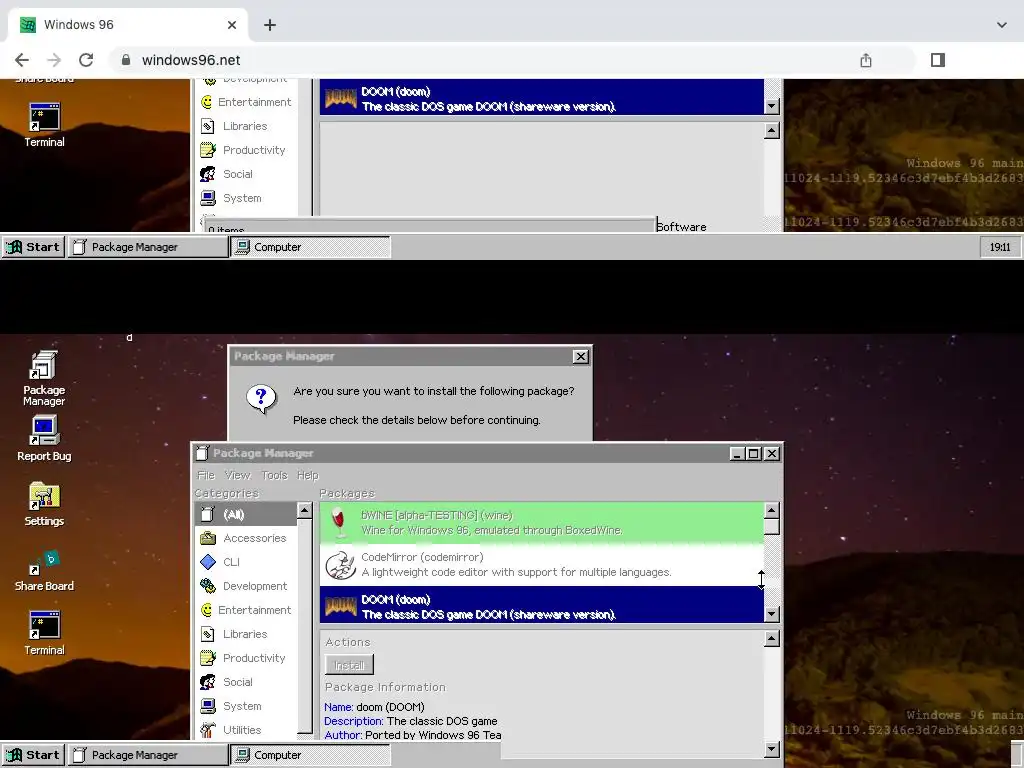The width and height of the screenshot is (1024, 768).
Task: Select the Development category with hammer icon
Action: point(246,586)
